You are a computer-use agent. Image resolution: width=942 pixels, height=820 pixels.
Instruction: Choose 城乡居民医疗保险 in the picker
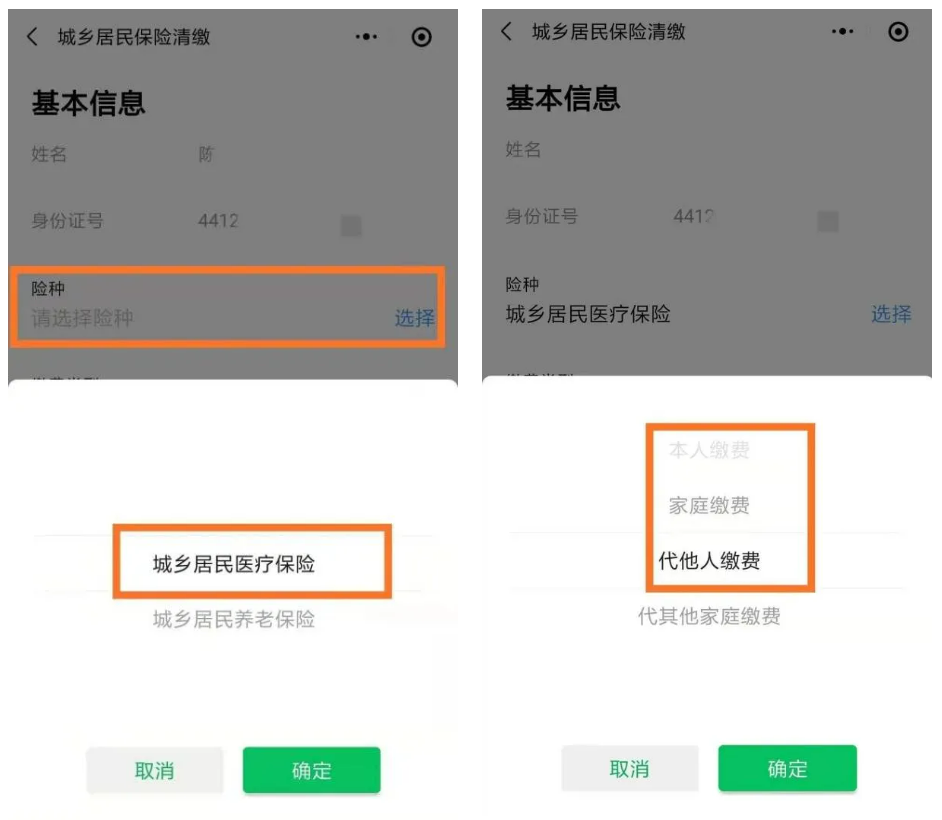click(234, 563)
